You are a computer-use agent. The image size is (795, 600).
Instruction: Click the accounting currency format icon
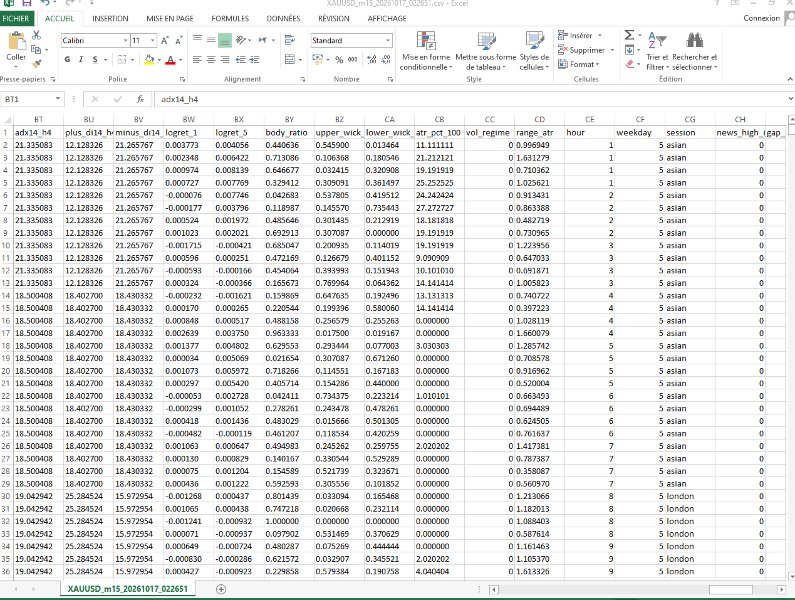coord(318,60)
